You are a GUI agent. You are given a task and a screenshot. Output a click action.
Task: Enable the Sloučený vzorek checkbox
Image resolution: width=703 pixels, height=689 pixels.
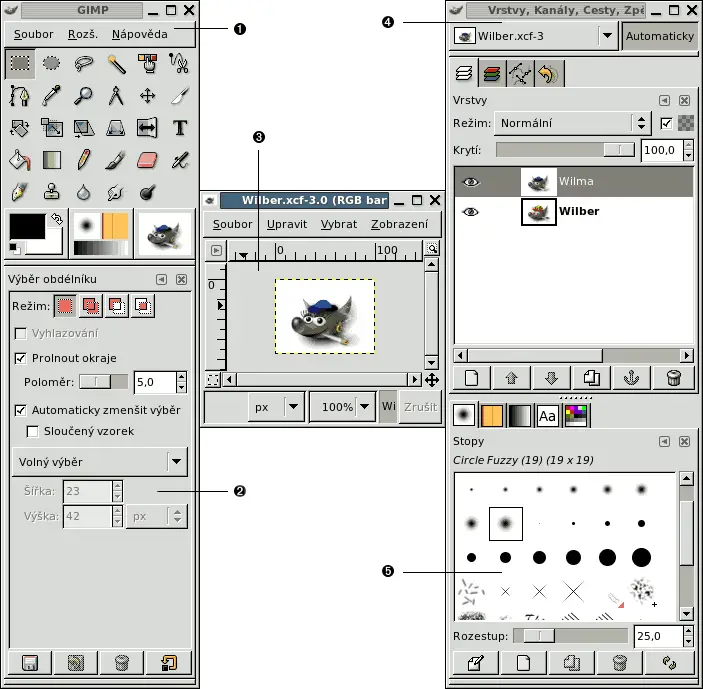click(x=34, y=431)
